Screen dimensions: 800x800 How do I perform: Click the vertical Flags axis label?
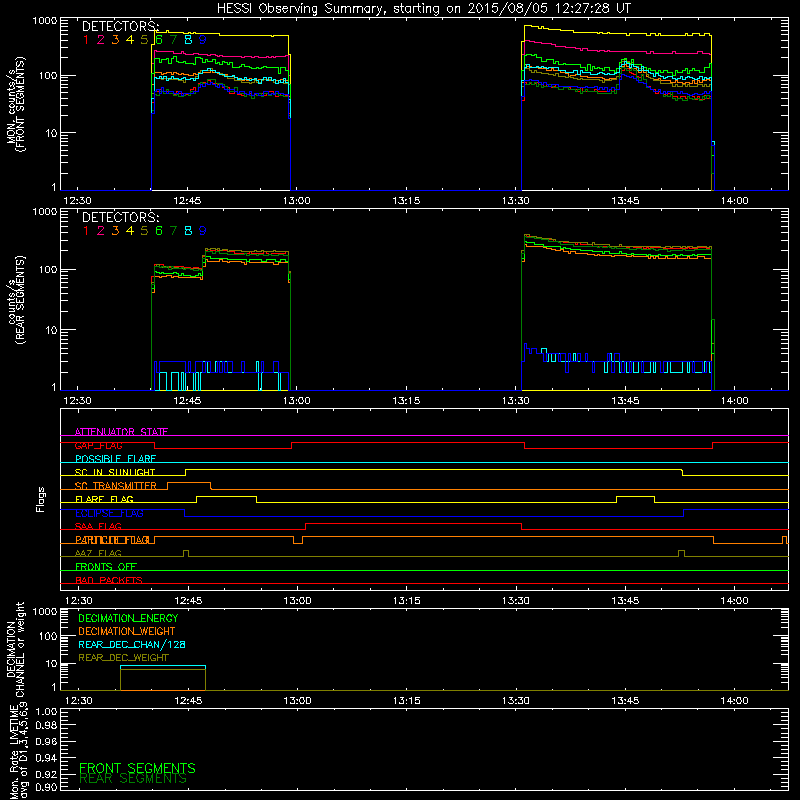41,499
